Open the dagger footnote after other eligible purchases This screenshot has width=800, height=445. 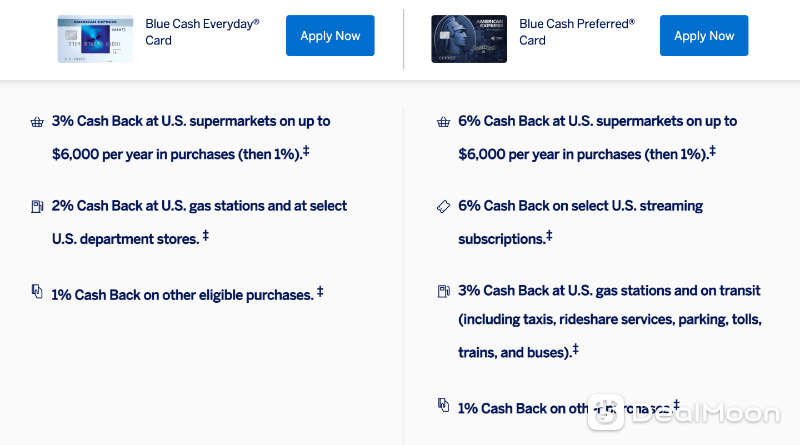click(x=320, y=291)
